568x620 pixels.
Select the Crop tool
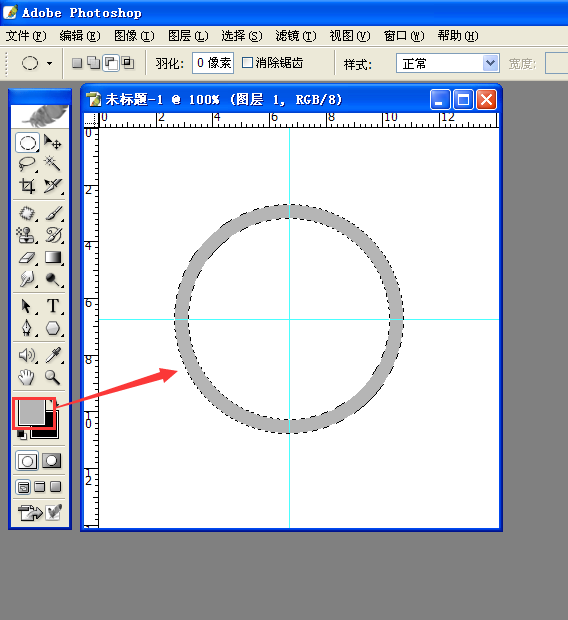click(x=27, y=186)
